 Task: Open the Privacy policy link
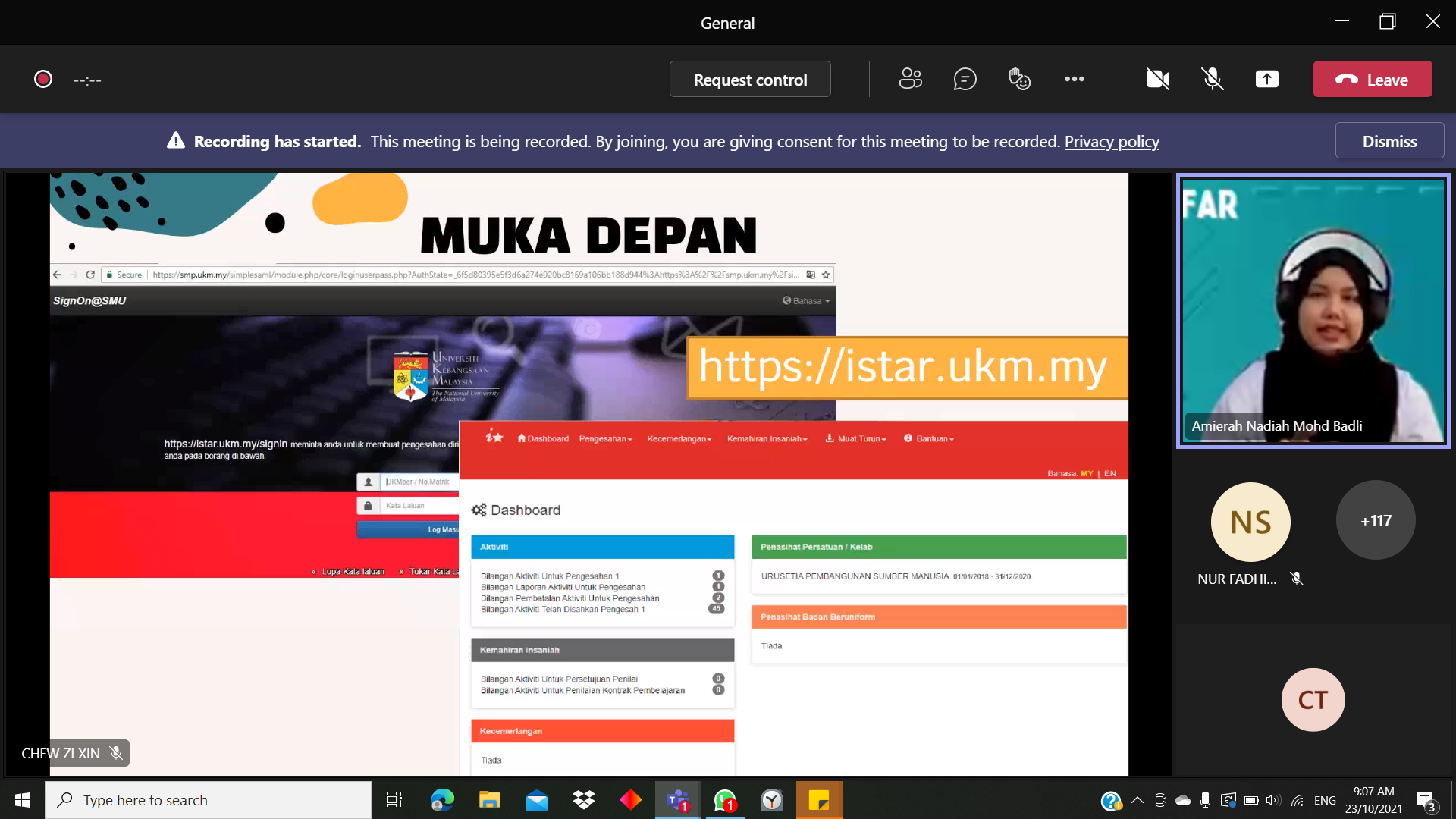1112,142
